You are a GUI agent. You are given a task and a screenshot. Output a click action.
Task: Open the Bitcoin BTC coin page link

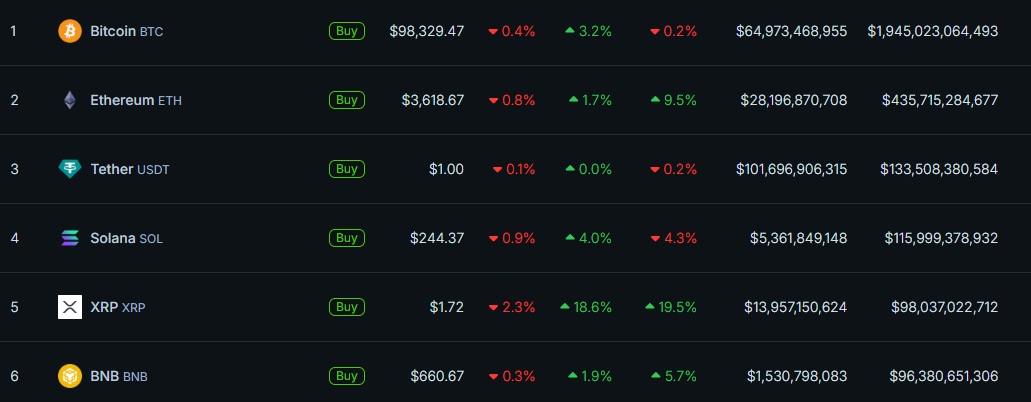tap(126, 31)
